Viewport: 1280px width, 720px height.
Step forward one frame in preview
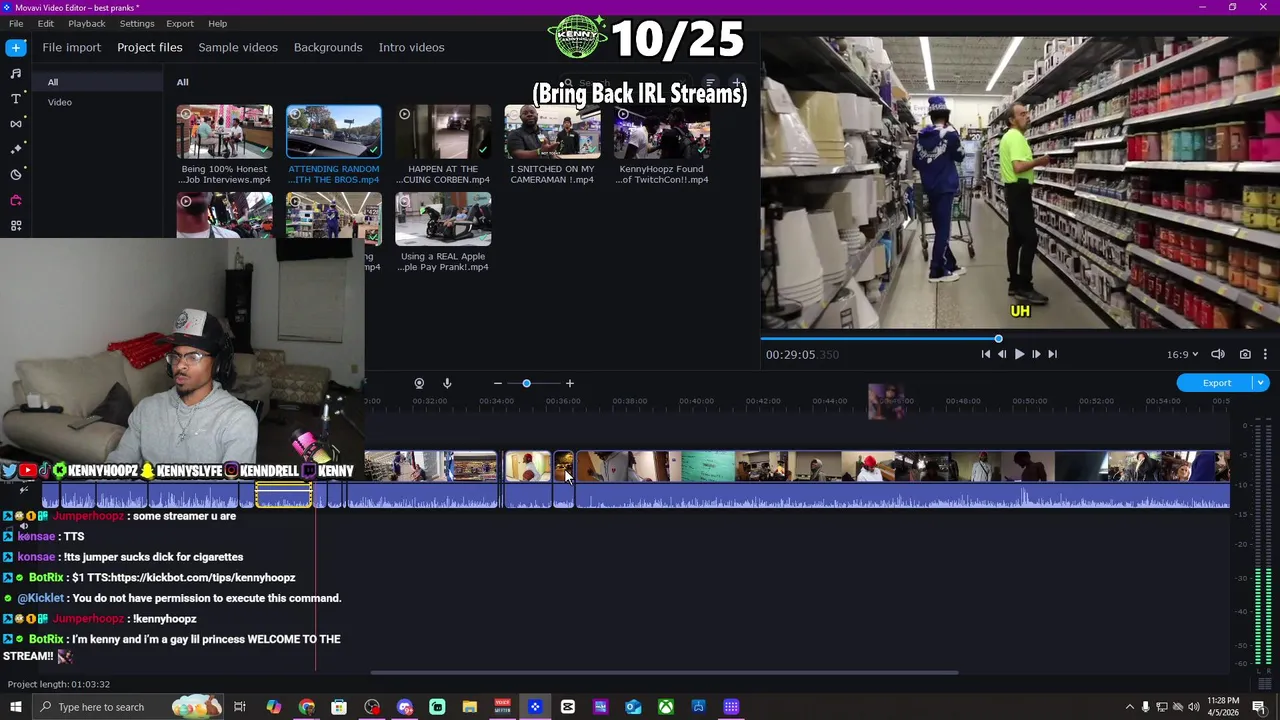(x=1036, y=354)
